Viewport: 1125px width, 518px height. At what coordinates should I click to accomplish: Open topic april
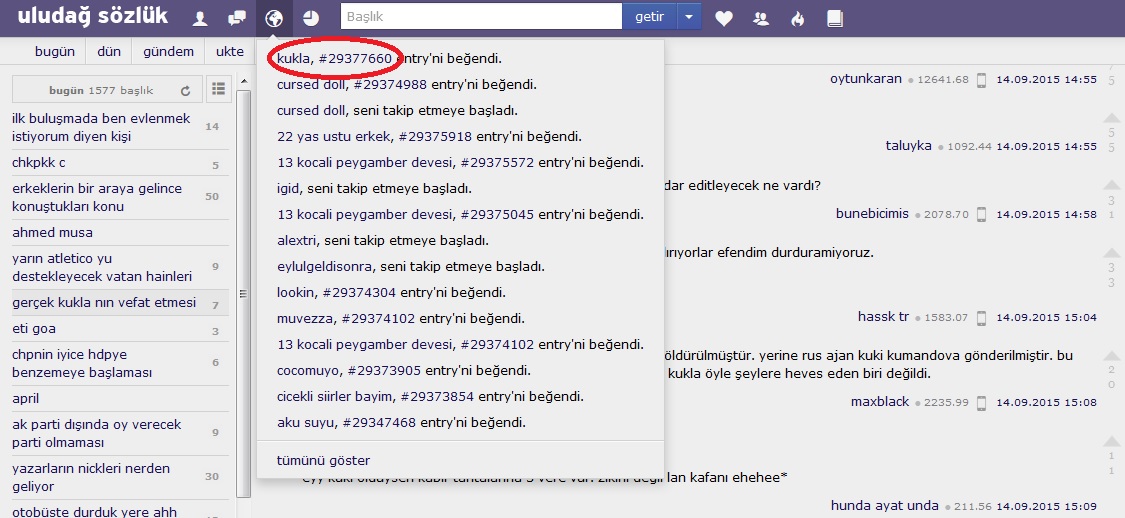click(26, 398)
